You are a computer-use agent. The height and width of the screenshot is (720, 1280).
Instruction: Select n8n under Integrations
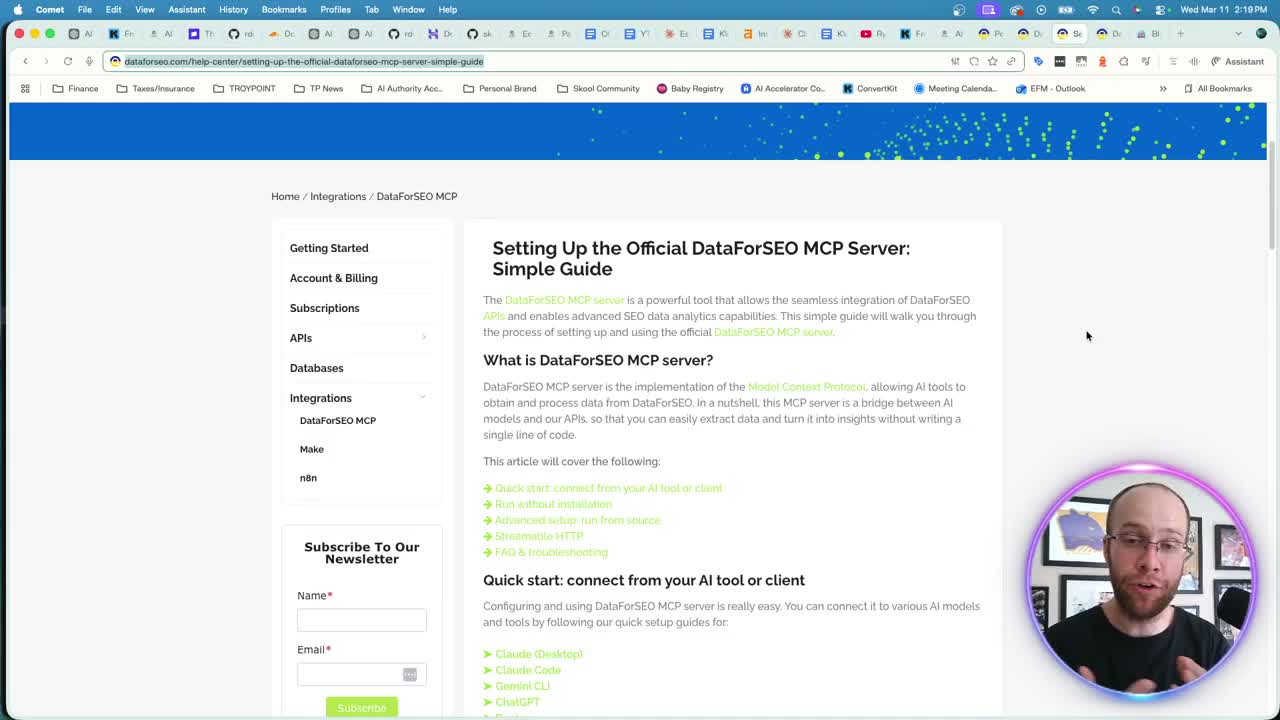(x=308, y=478)
